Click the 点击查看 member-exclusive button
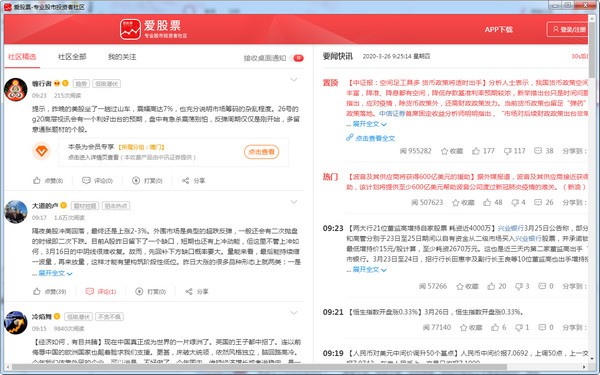 click(x=262, y=152)
